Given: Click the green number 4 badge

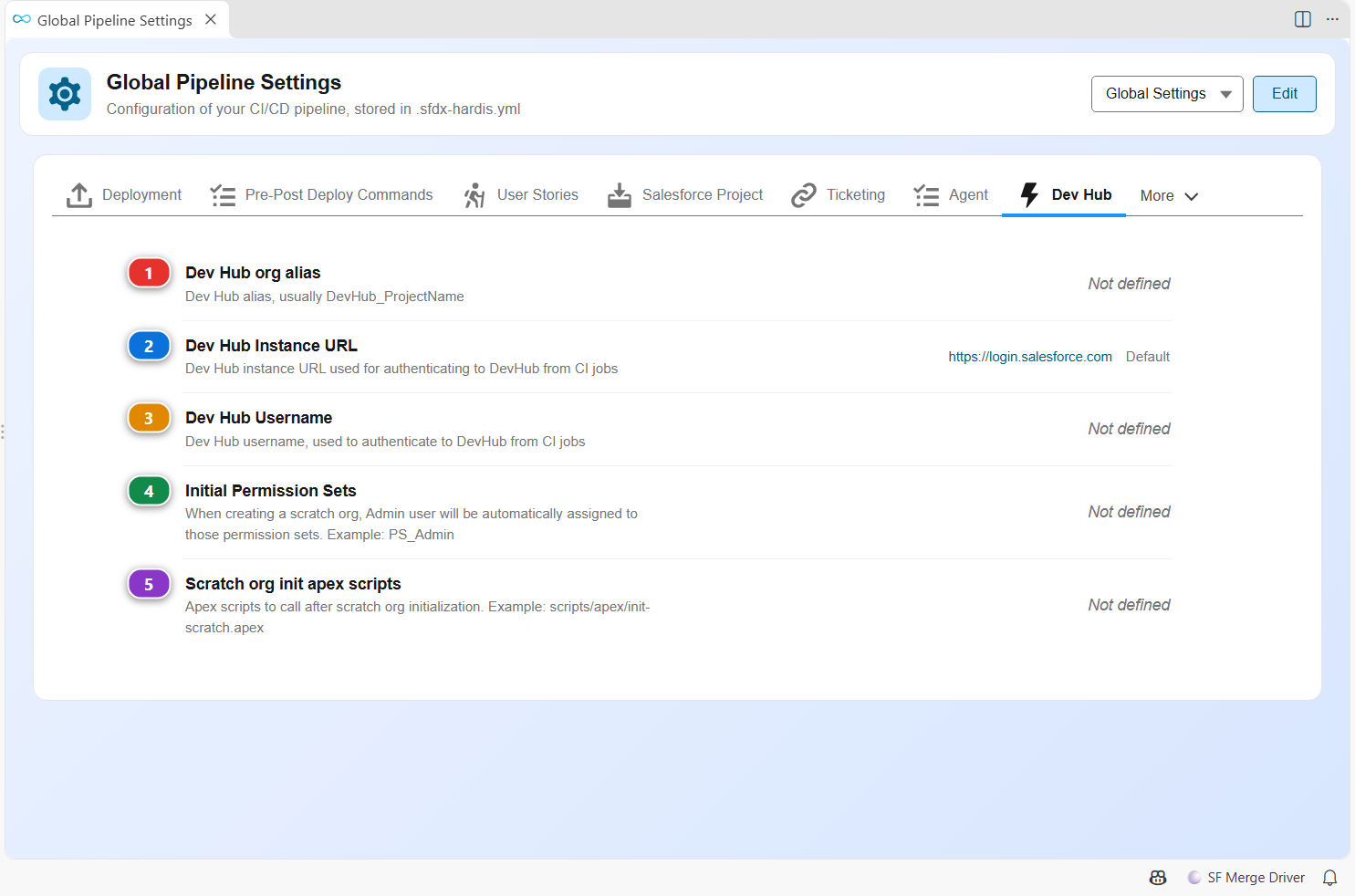Looking at the screenshot, I should click(x=149, y=491).
